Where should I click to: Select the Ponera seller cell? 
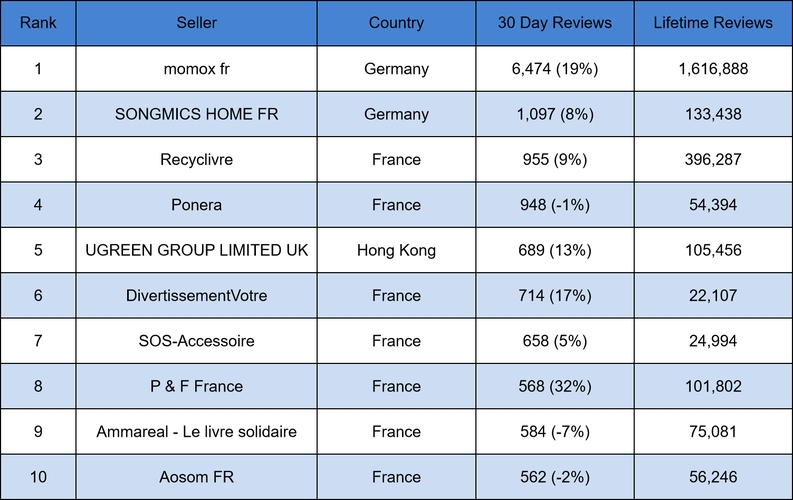(196, 205)
